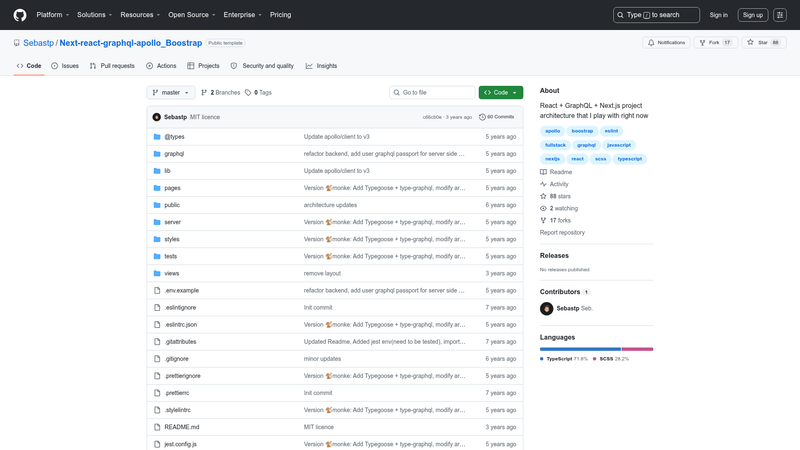
Task: Click the folder icon next to styles
Action: click(157, 239)
